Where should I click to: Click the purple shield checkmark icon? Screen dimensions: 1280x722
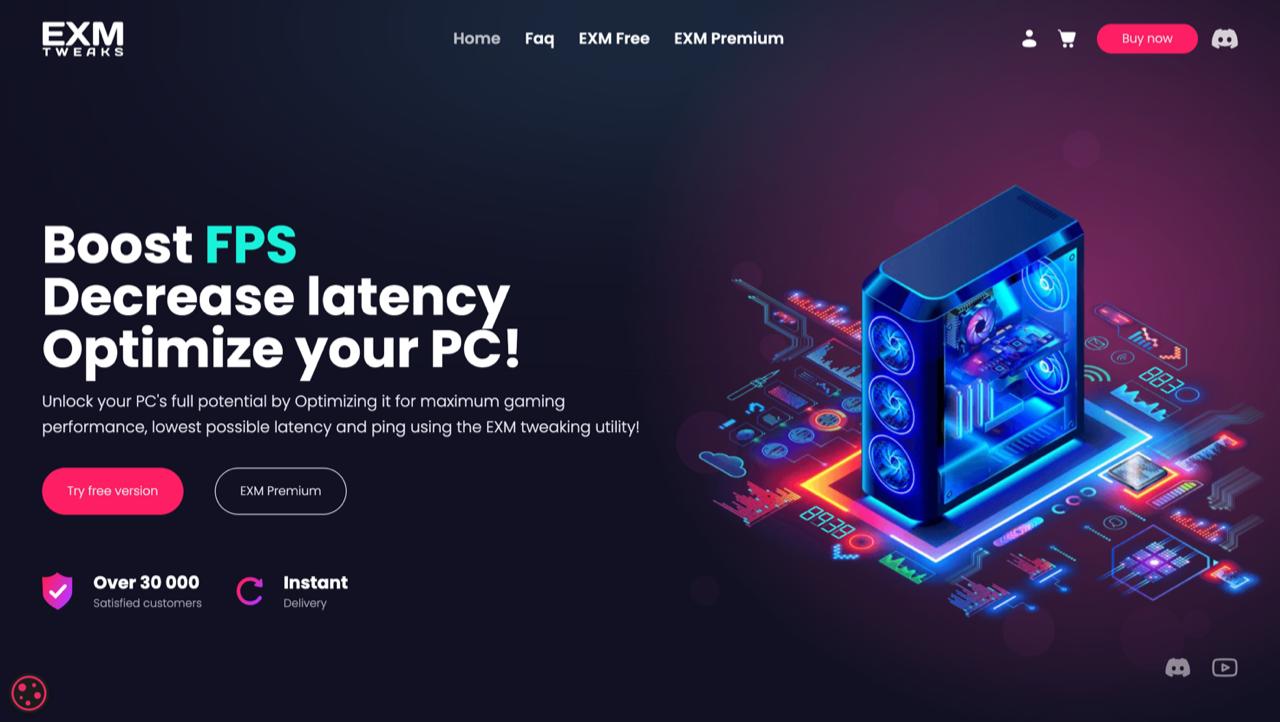tap(57, 591)
